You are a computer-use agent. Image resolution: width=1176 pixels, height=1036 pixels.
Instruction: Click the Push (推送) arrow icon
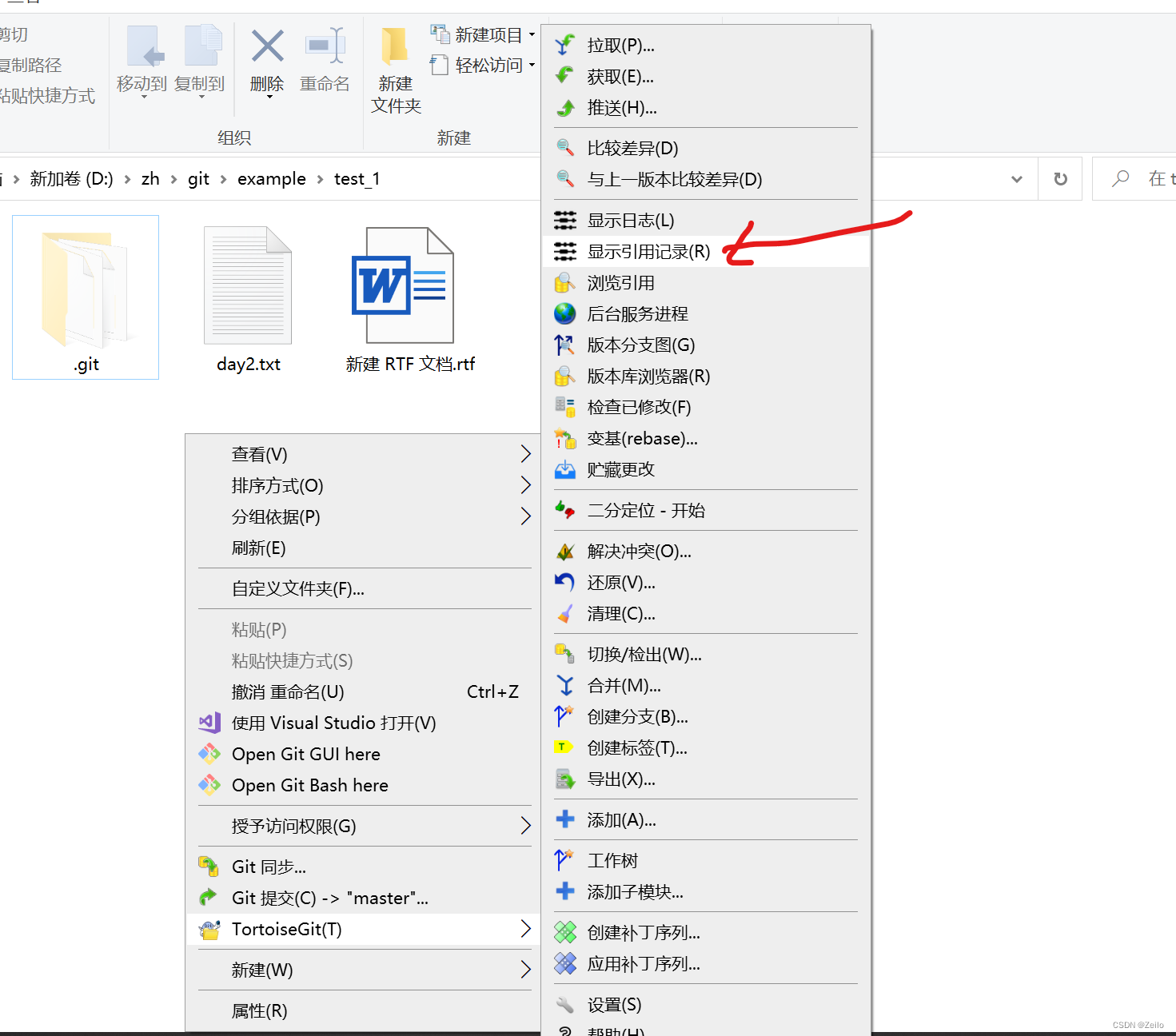pyautogui.click(x=565, y=107)
